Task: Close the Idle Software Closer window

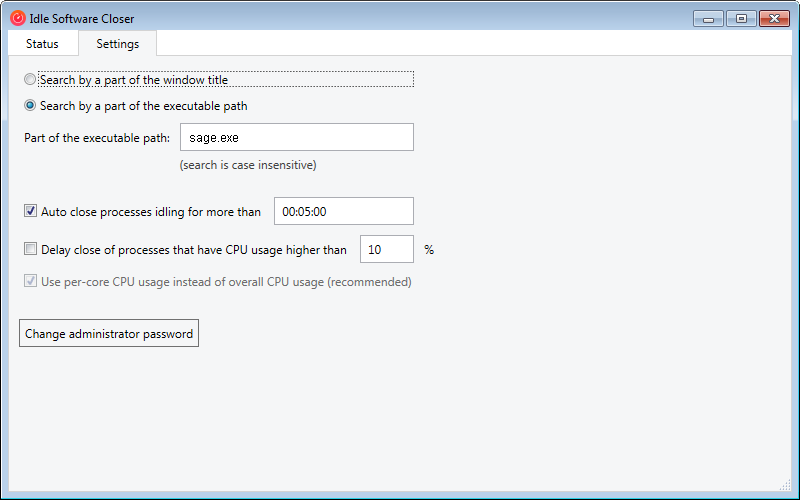Action: [x=774, y=19]
